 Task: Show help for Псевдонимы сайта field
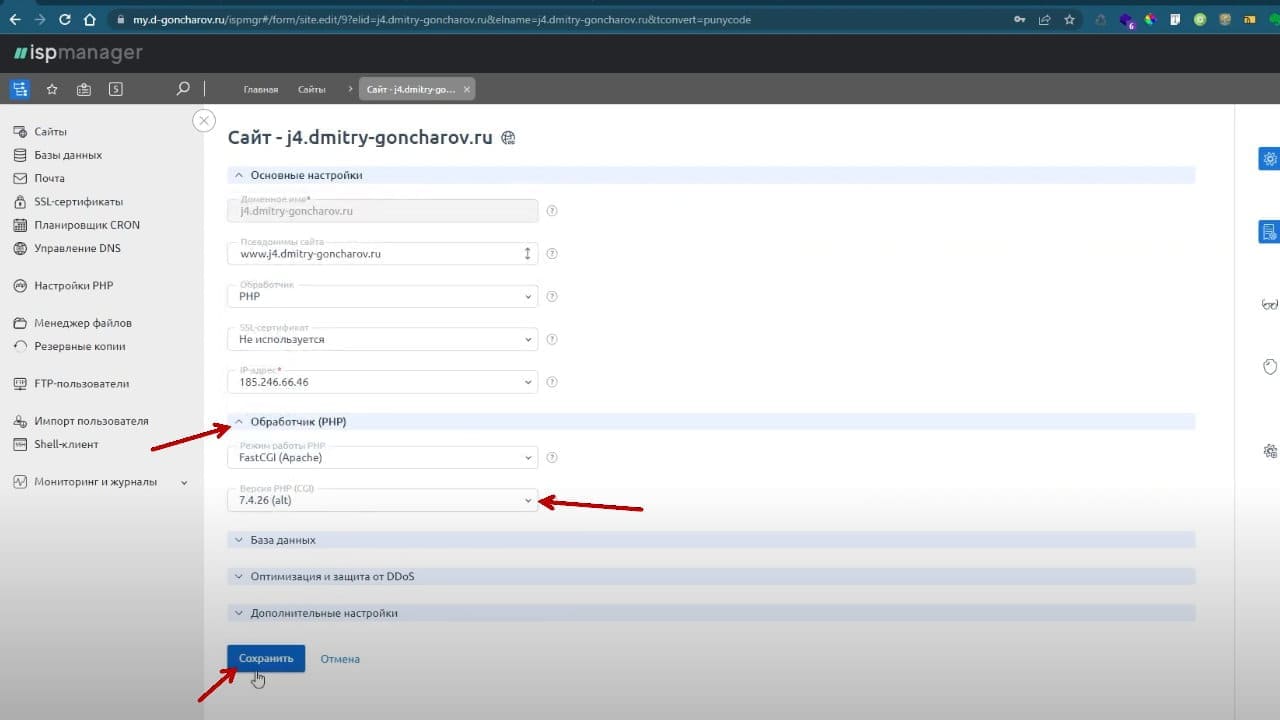552,254
